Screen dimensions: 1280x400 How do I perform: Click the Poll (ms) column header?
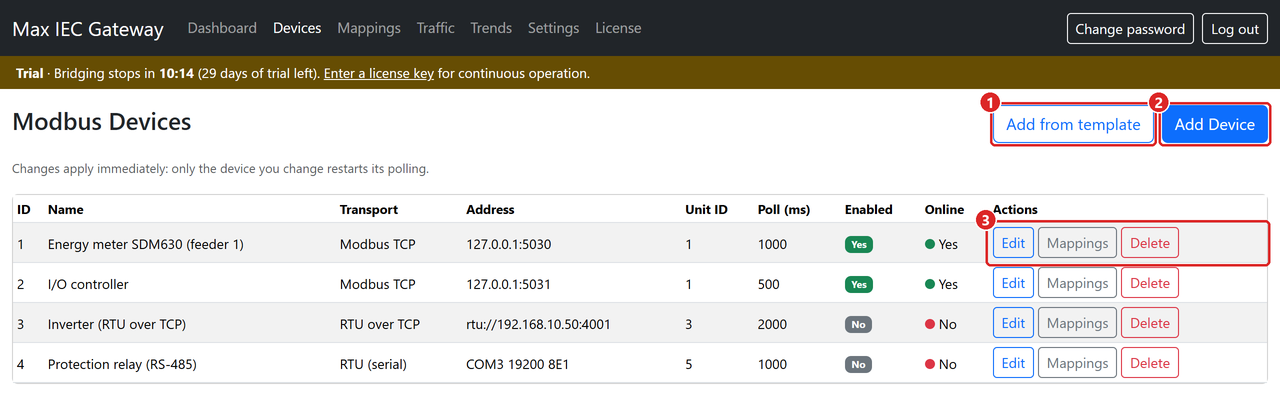(x=786, y=210)
